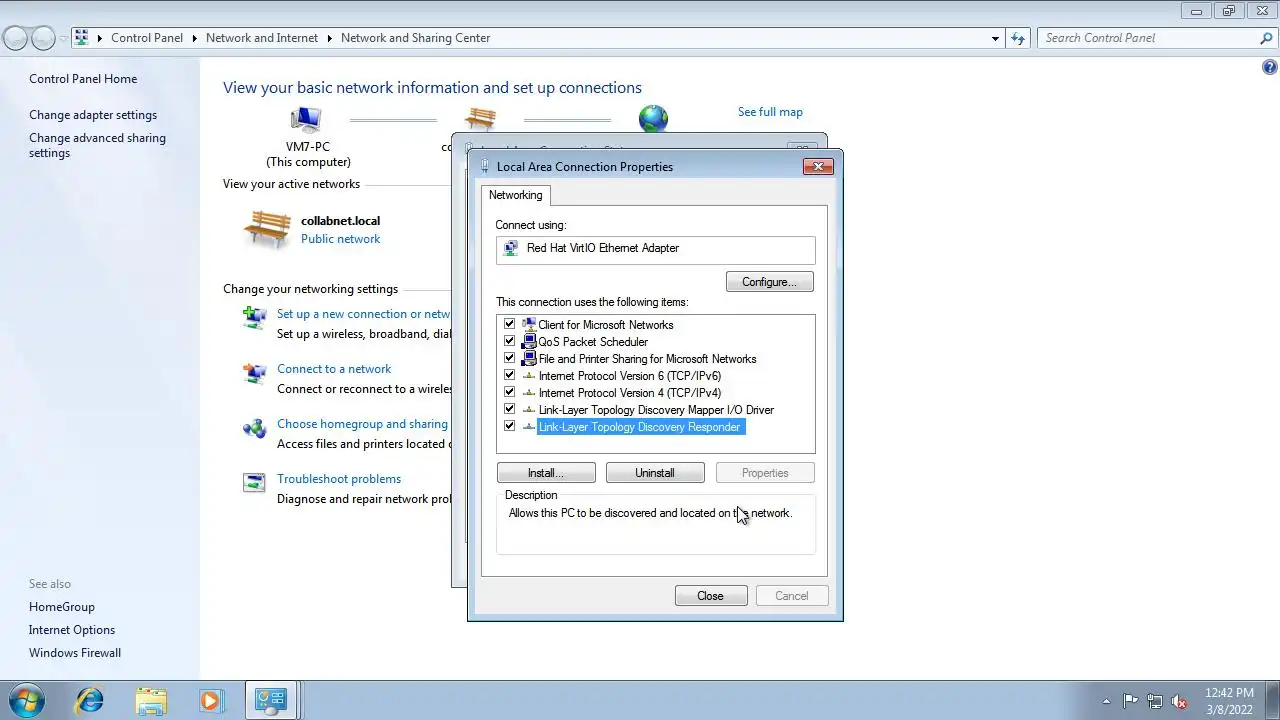Uncheck File and Printer Sharing checkbox
Screen dimensions: 1280x720
[x=510, y=358]
